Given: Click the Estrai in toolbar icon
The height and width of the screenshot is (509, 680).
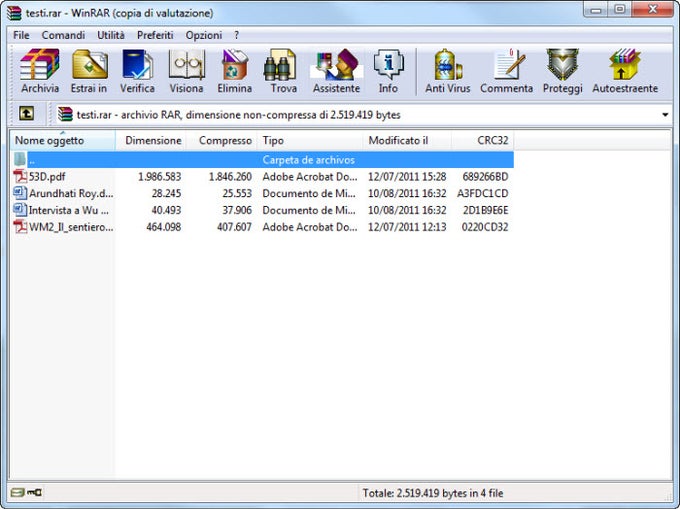Looking at the screenshot, I should tap(89, 65).
